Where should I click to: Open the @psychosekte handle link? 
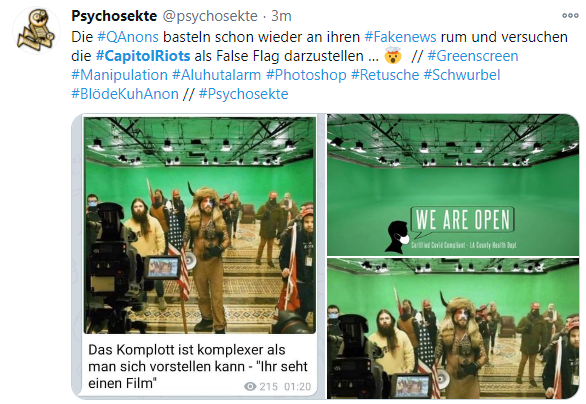(x=210, y=16)
